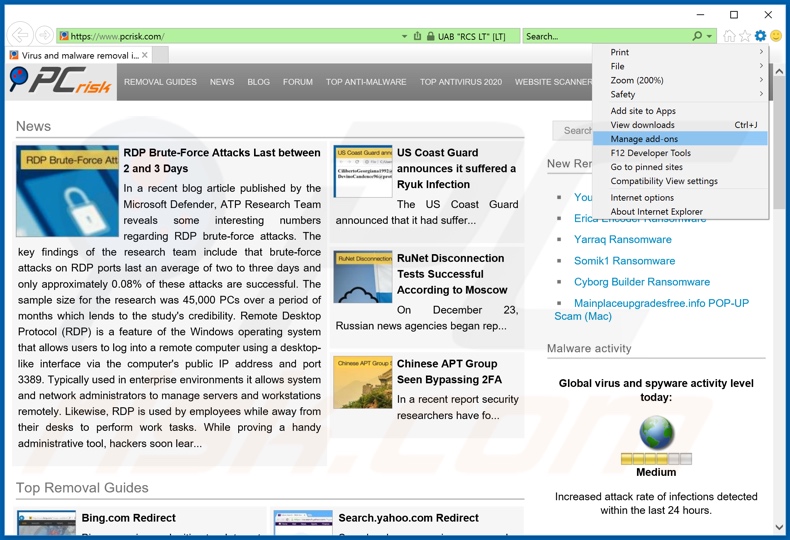Screen dimensions: 790x540
Task: Open Favorites star icon
Action: click(745, 36)
